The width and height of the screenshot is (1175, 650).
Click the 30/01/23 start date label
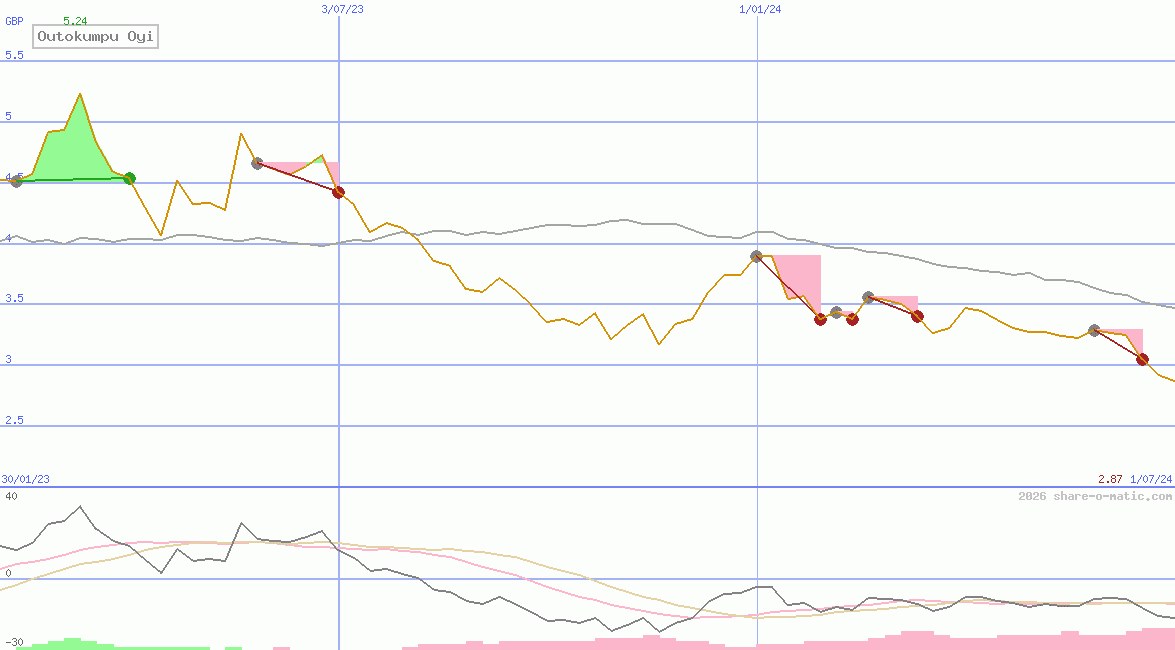click(x=26, y=480)
